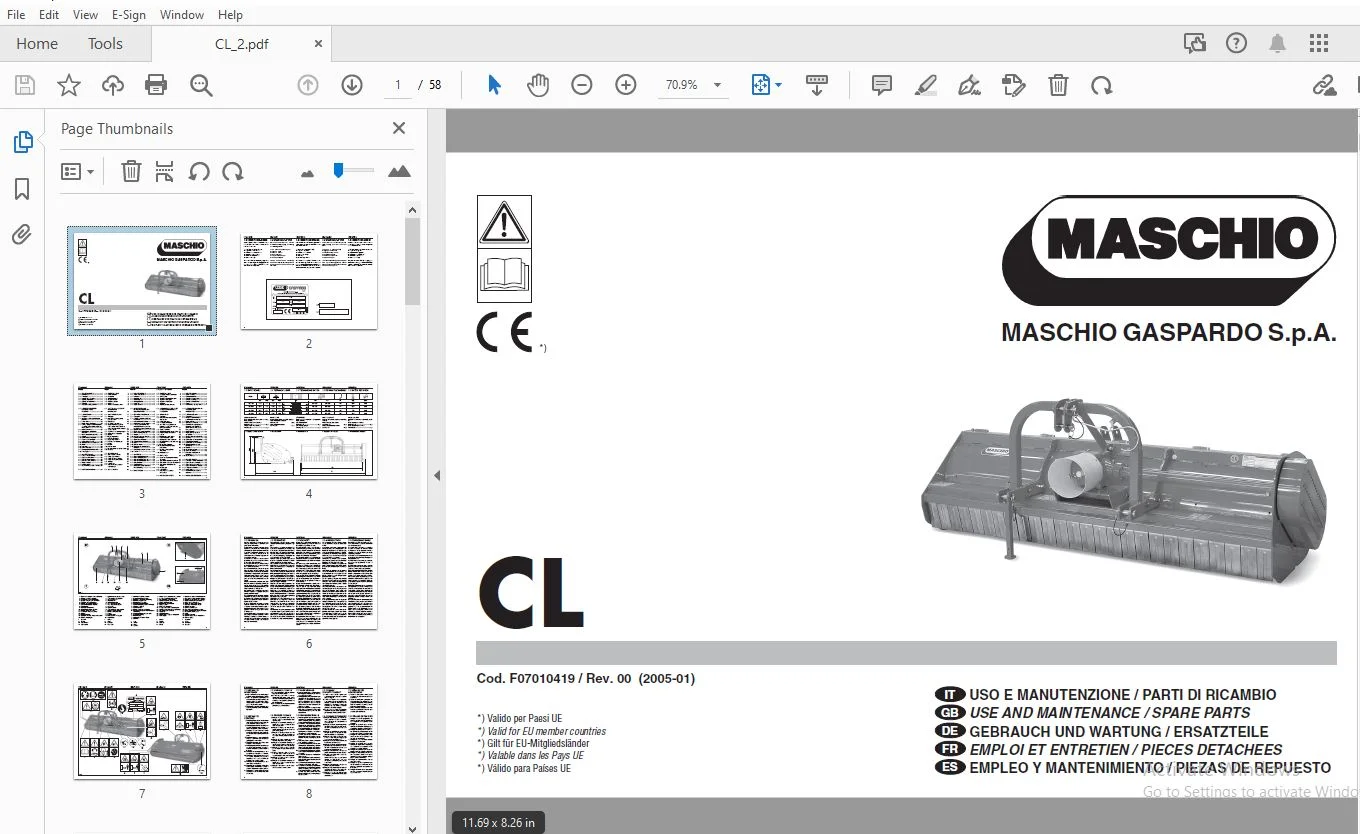Enlarge thumbnails with large mountain icon
Screen dimensions: 1360x834
(x=399, y=172)
